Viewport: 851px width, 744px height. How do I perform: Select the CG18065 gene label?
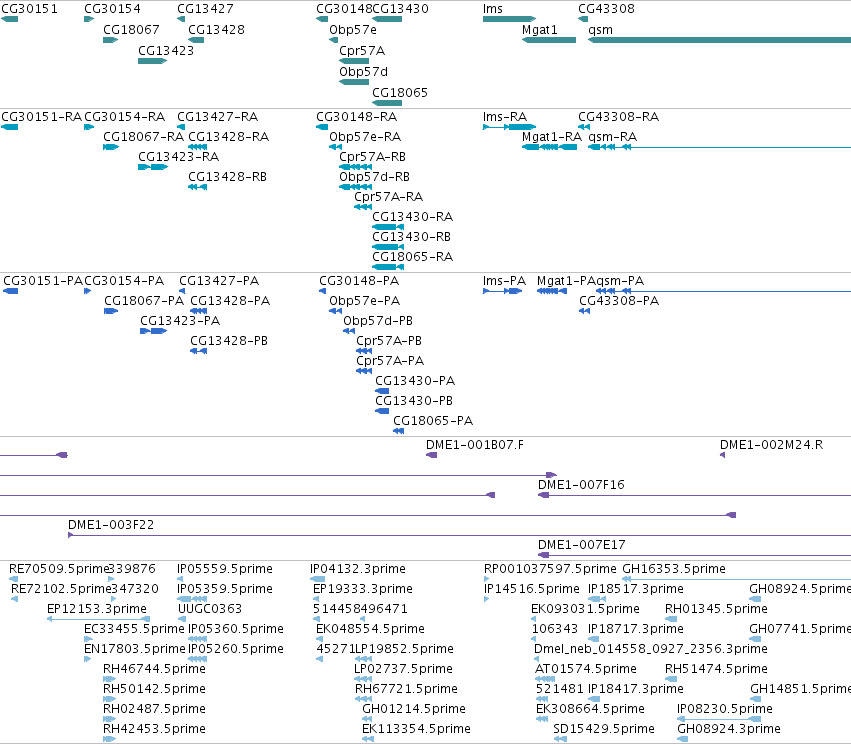point(400,92)
